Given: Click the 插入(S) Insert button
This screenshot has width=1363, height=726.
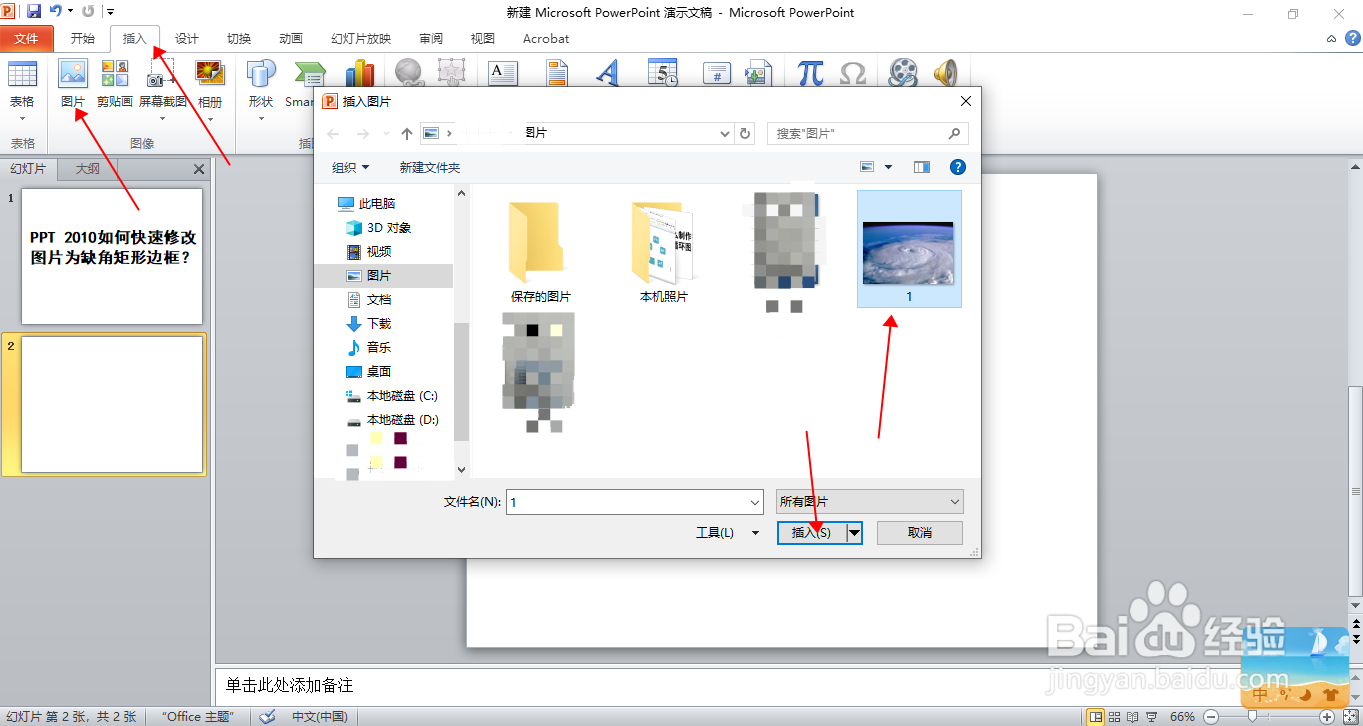Looking at the screenshot, I should pyautogui.click(x=811, y=533).
